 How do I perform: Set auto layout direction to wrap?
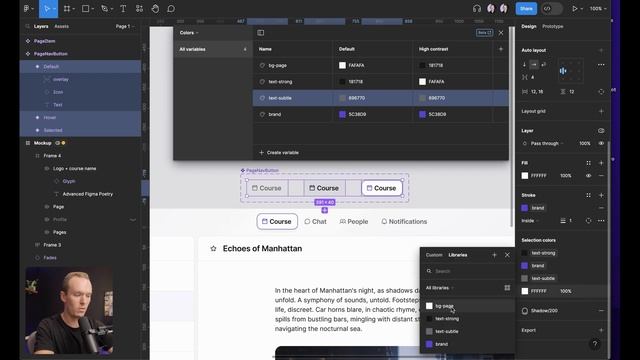(x=543, y=64)
